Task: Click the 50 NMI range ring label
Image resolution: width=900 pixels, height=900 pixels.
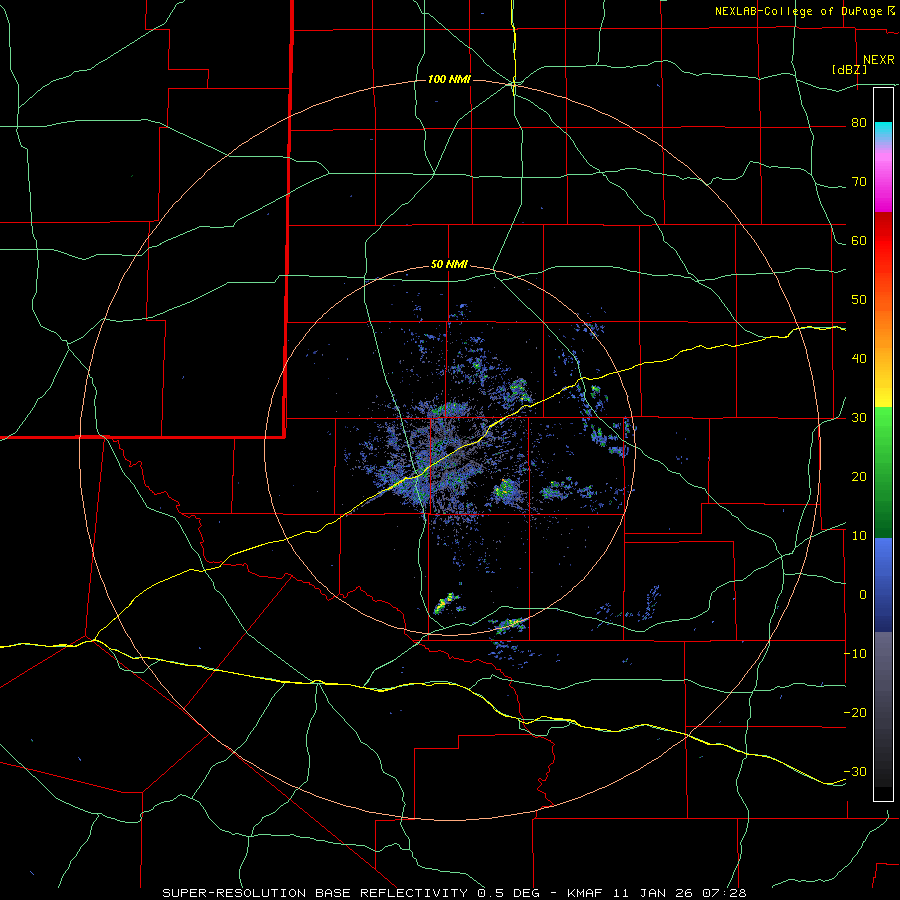Action: coord(449,265)
